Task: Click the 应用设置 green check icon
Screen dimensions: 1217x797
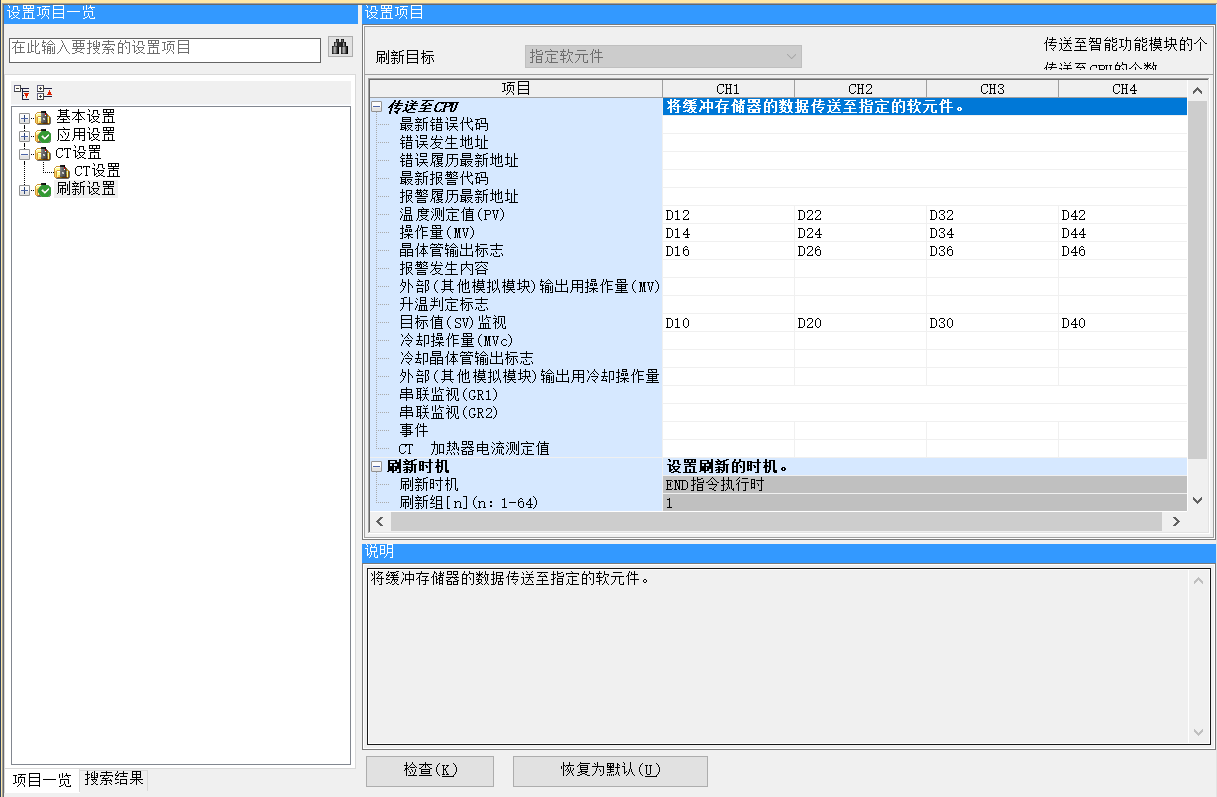Action: point(43,135)
